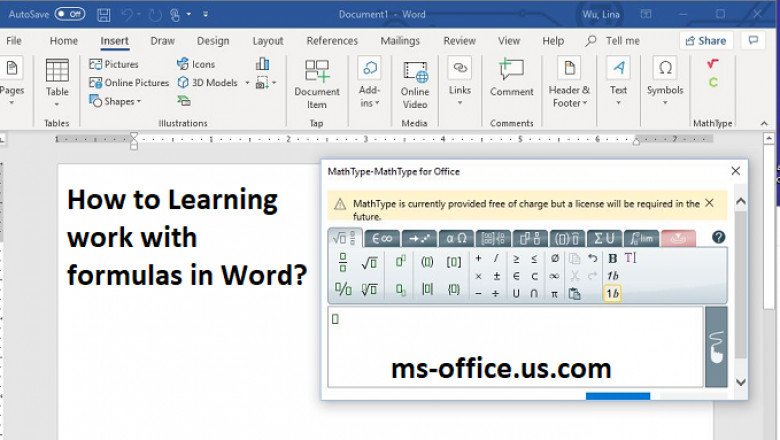Click inside MathType formula editing area
Viewport: 780px width, 440px height.
515,347
